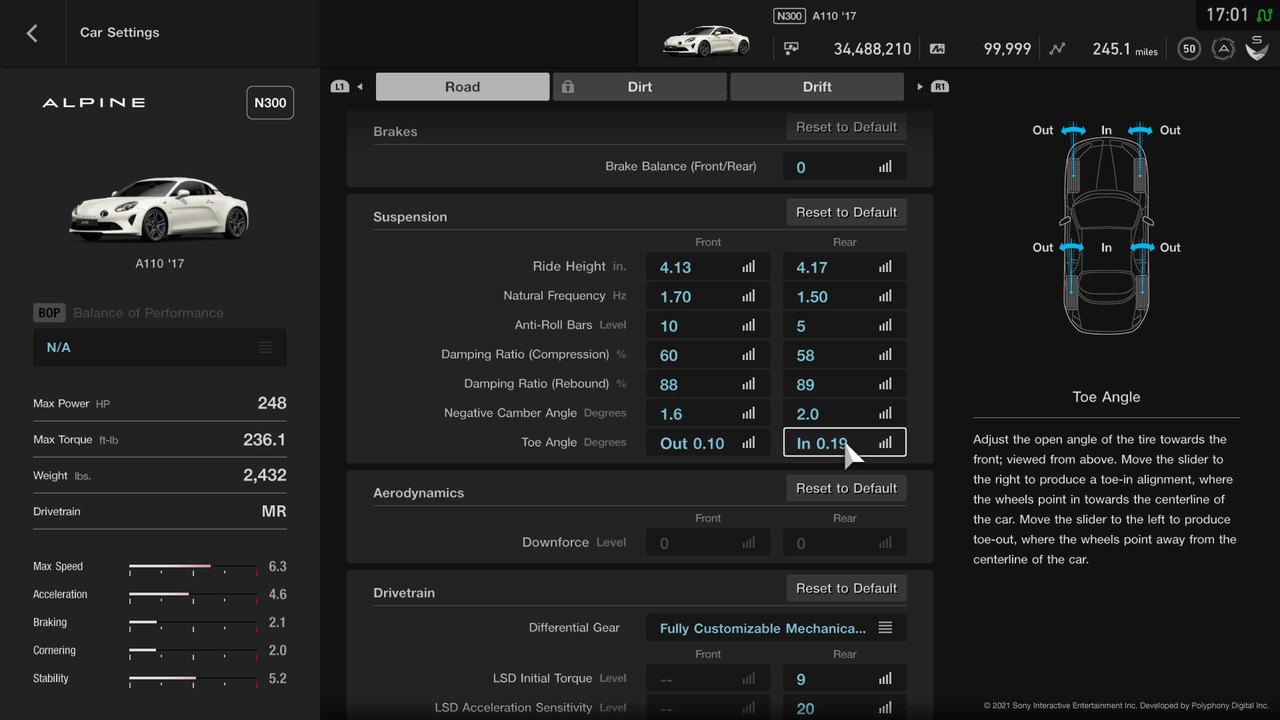Open the locked Dirt tab
Image resolution: width=1280 pixels, height=720 pixels.
(640, 87)
